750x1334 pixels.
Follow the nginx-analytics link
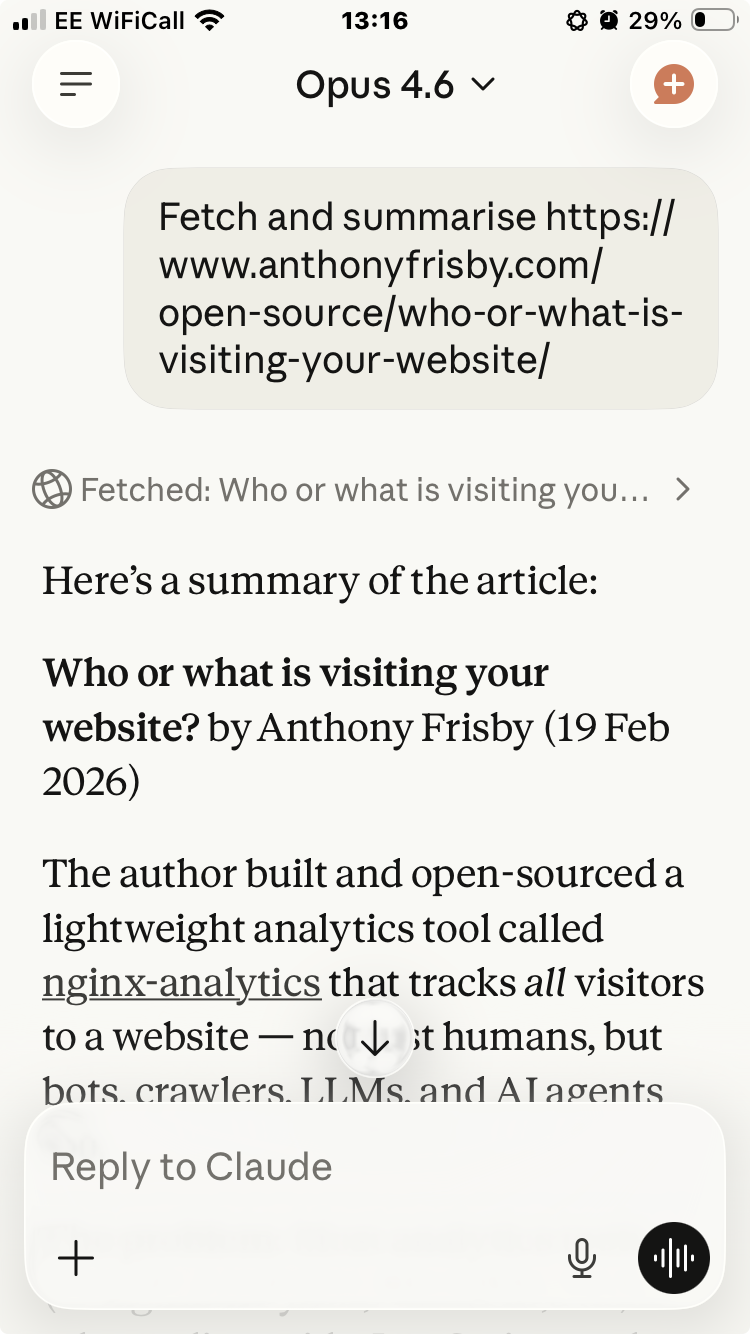(x=181, y=983)
